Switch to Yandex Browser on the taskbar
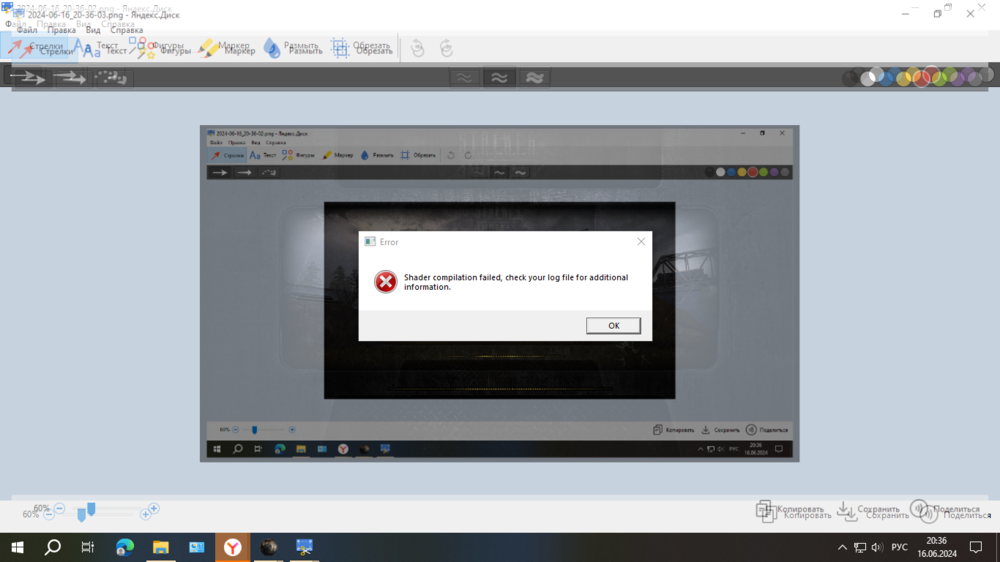Image resolution: width=1000 pixels, height=562 pixels. (x=233, y=547)
